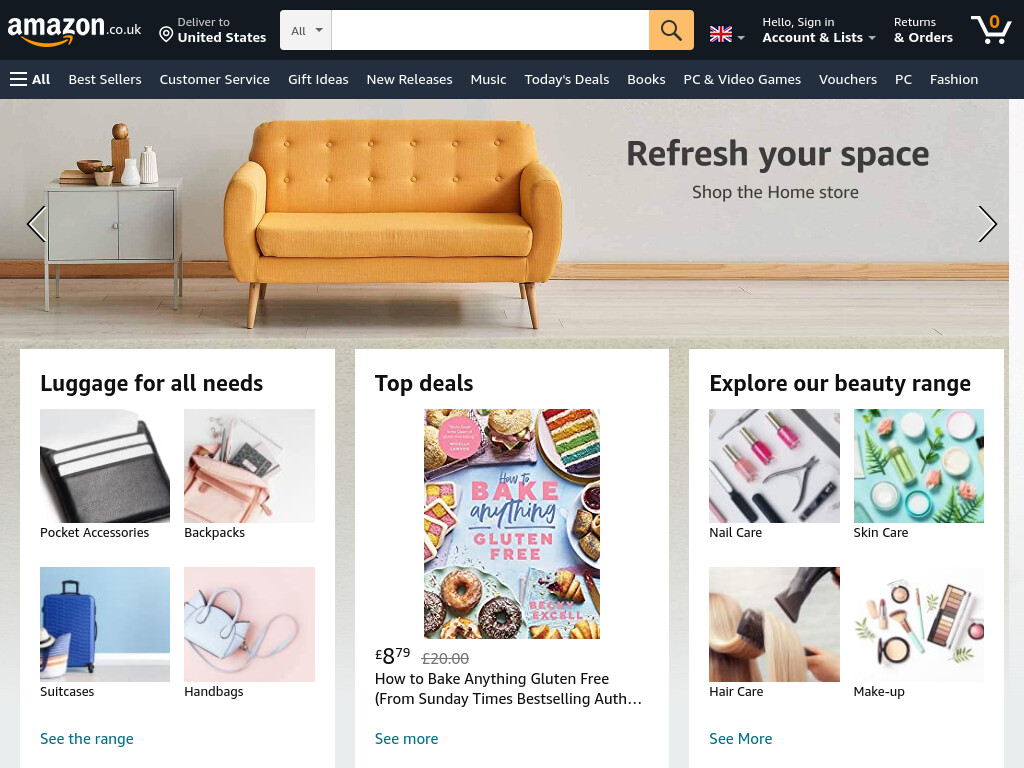The image size is (1024, 768).
Task: Open Returns & Orders
Action: tap(923, 30)
